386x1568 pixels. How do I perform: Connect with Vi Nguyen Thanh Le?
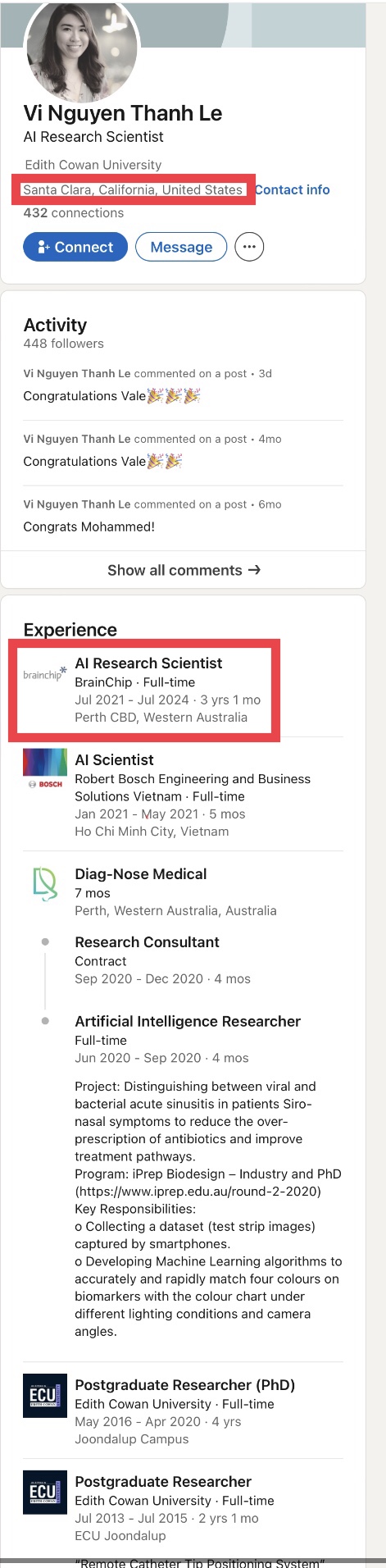(75, 247)
